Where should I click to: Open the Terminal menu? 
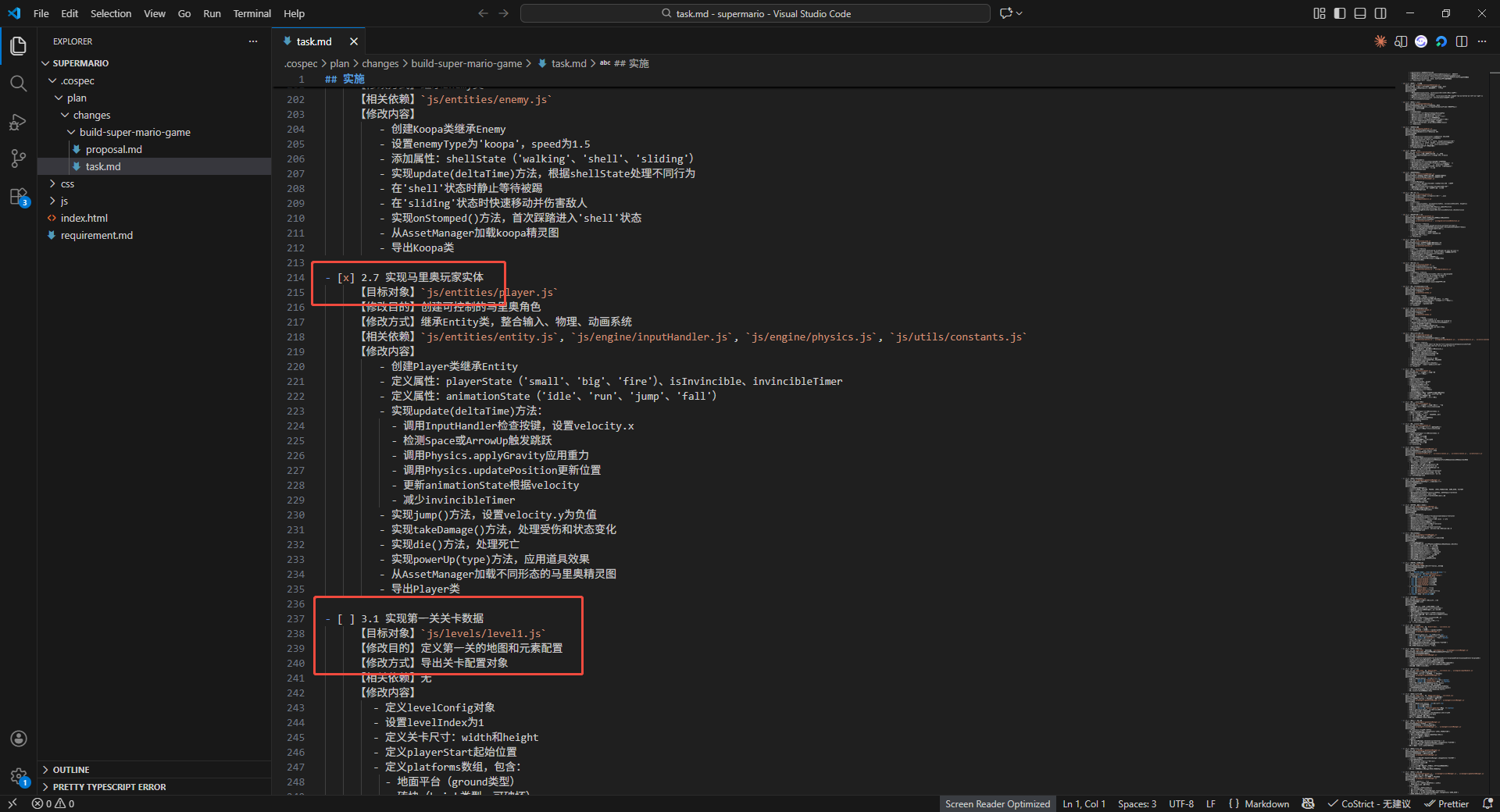coord(252,13)
